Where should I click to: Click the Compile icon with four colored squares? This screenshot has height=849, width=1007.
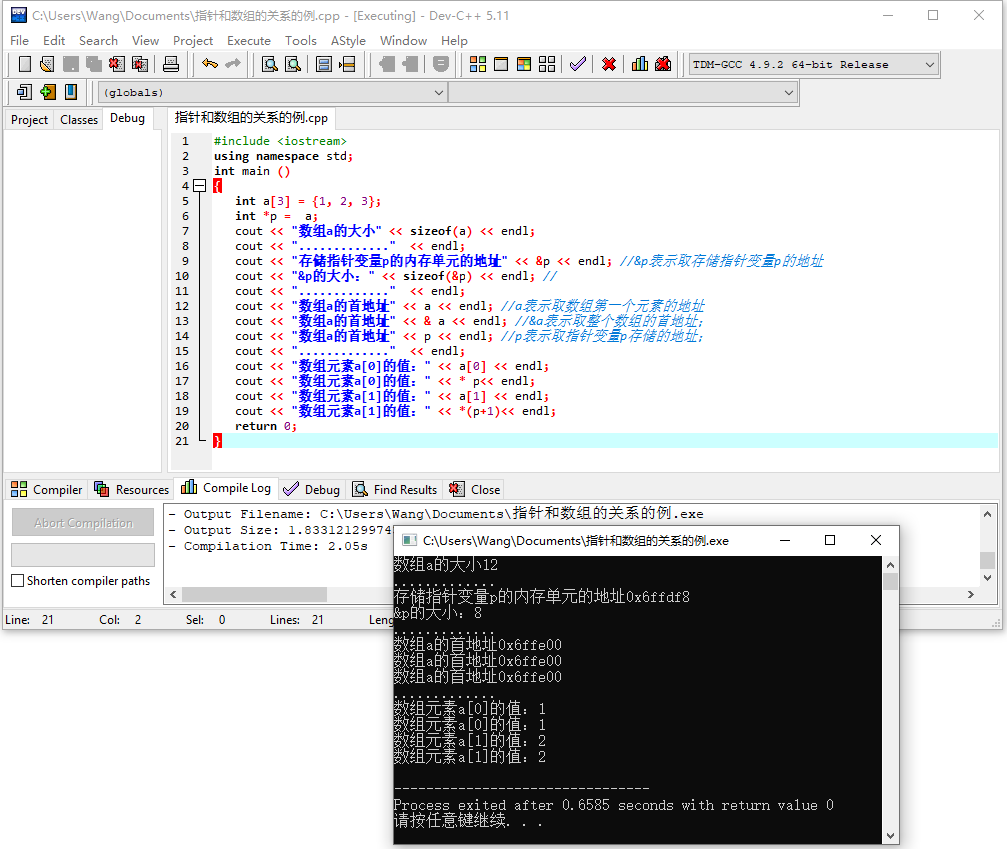[478, 64]
